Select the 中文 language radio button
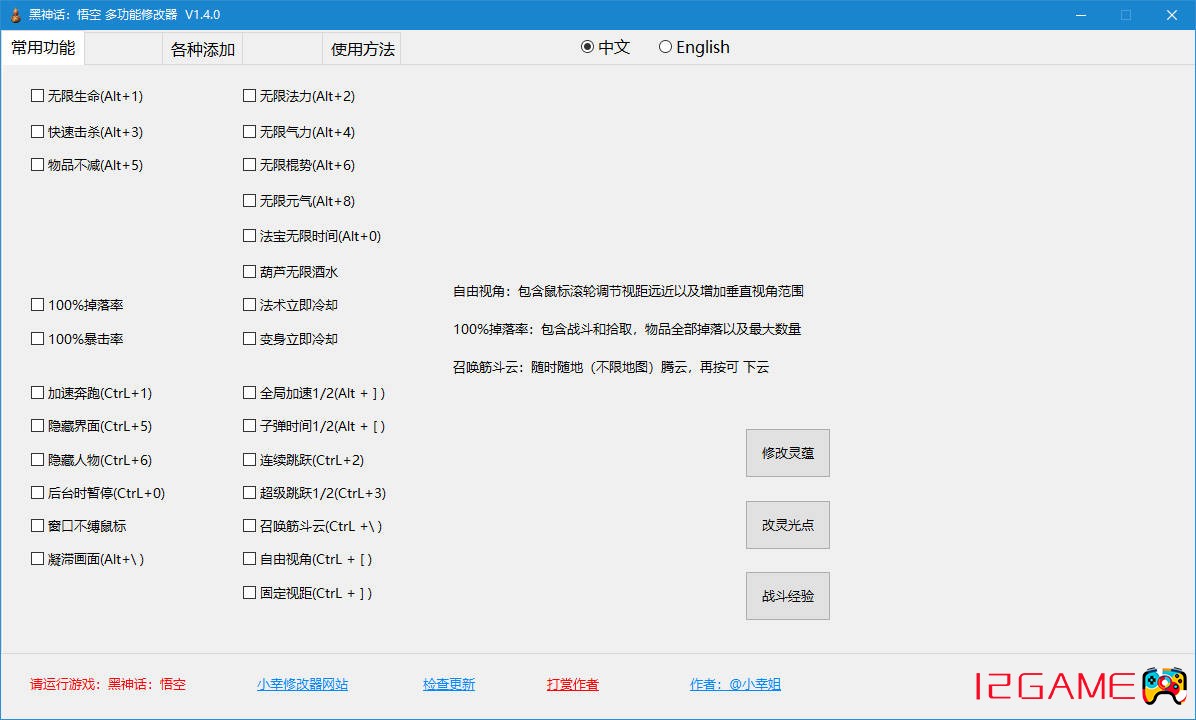Image resolution: width=1196 pixels, height=720 pixels. coord(587,47)
